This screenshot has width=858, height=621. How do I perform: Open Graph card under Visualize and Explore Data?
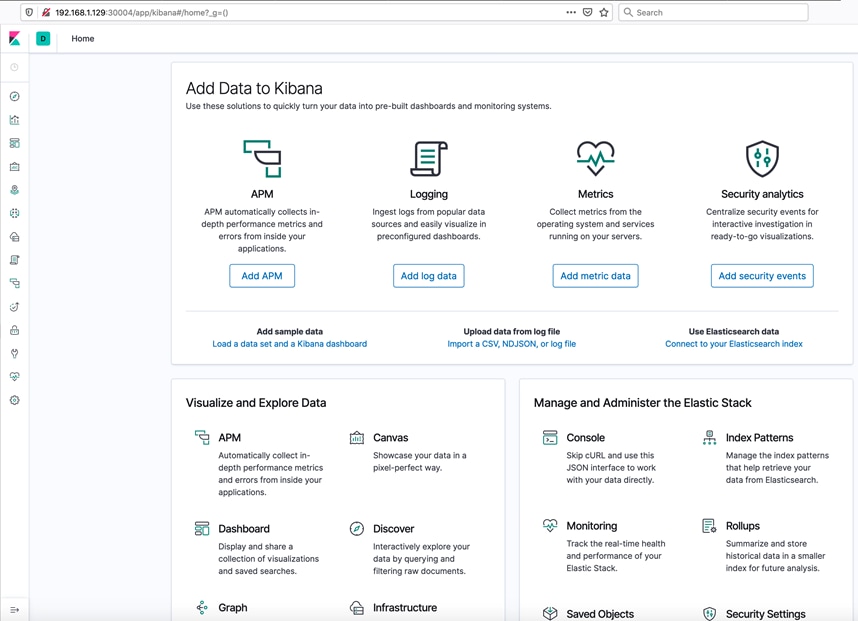[x=233, y=607]
